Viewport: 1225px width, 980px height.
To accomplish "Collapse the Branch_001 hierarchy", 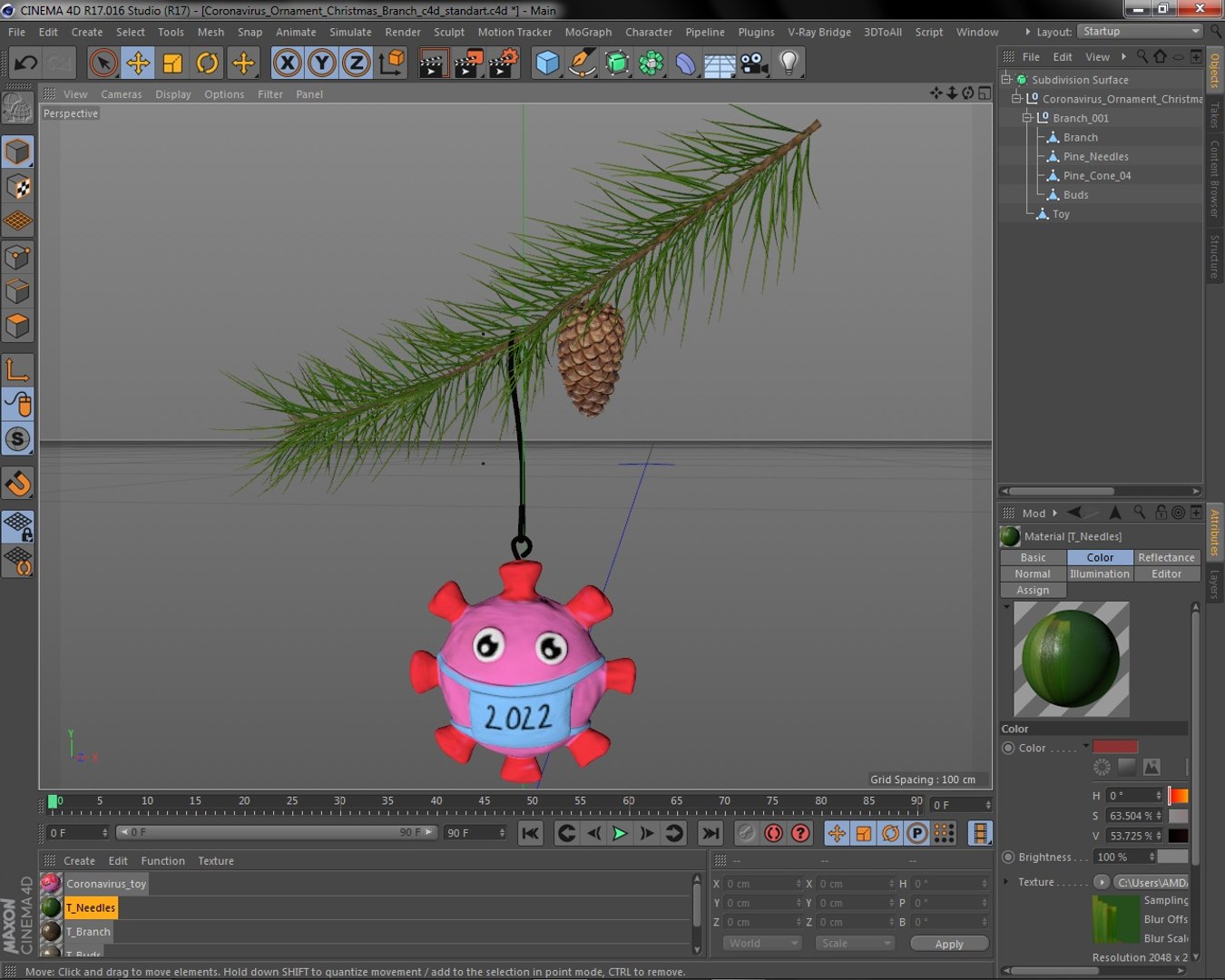I will 1027,118.
